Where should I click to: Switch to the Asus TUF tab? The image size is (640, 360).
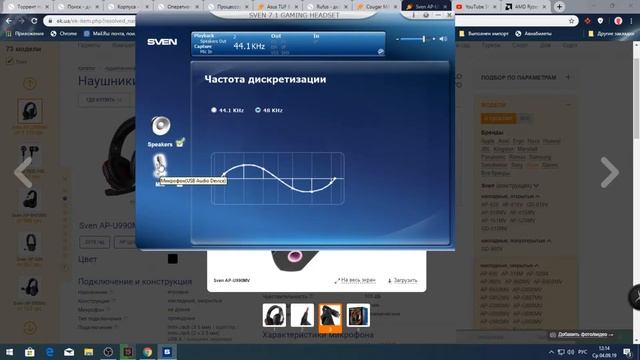tap(277, 7)
